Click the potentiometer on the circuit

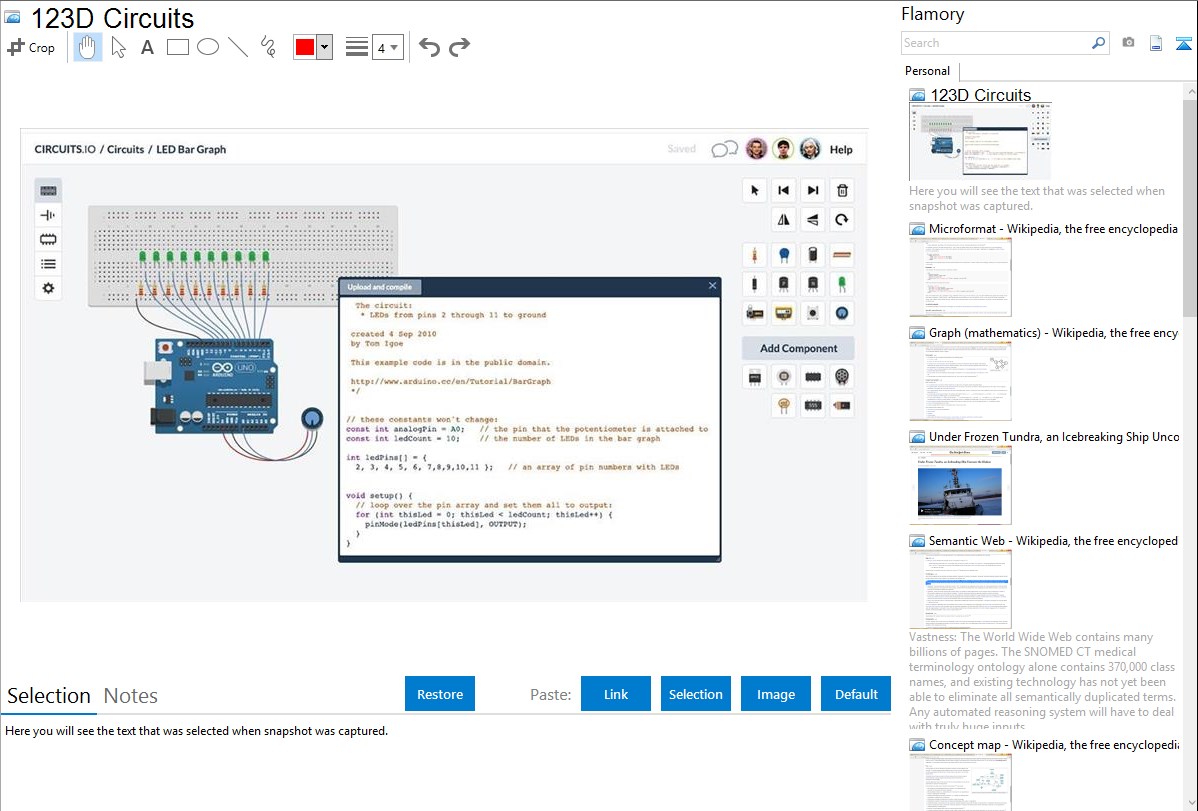click(312, 418)
